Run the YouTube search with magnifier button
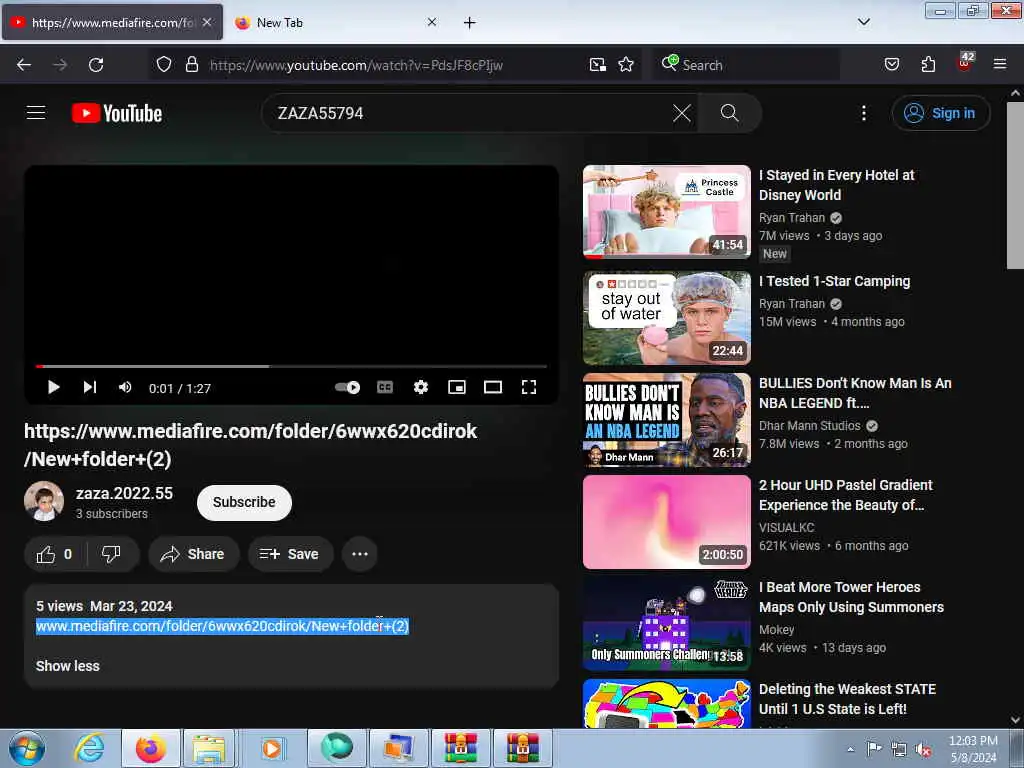The height and width of the screenshot is (768, 1024). 729,113
